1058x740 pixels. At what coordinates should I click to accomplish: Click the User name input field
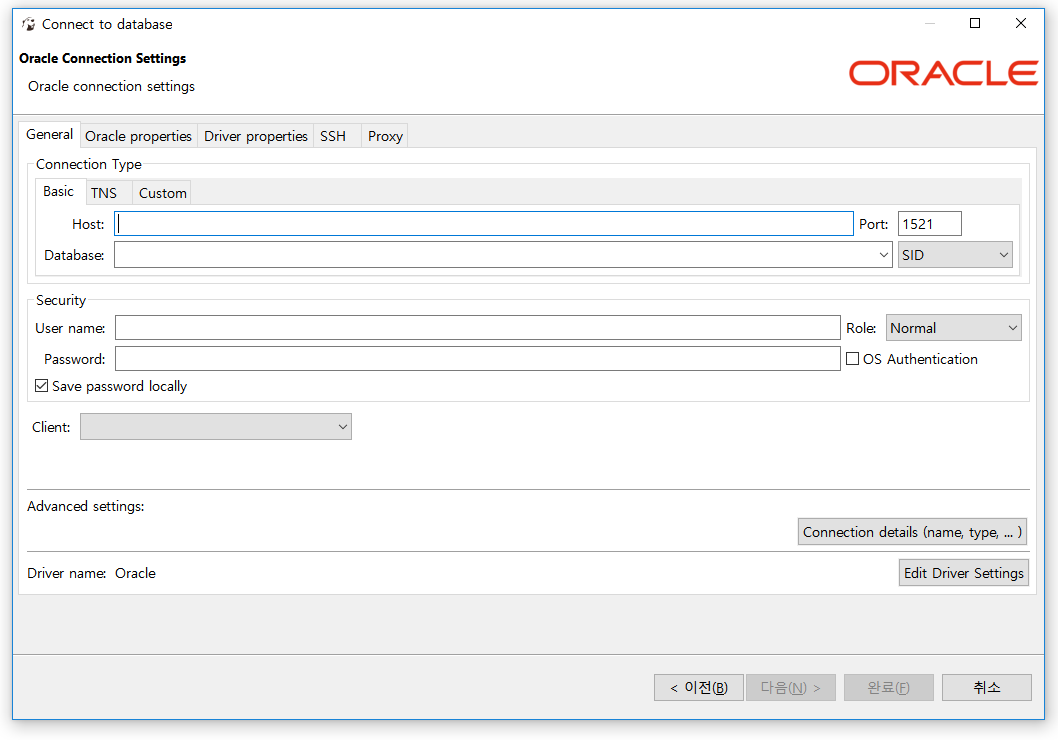(x=478, y=328)
